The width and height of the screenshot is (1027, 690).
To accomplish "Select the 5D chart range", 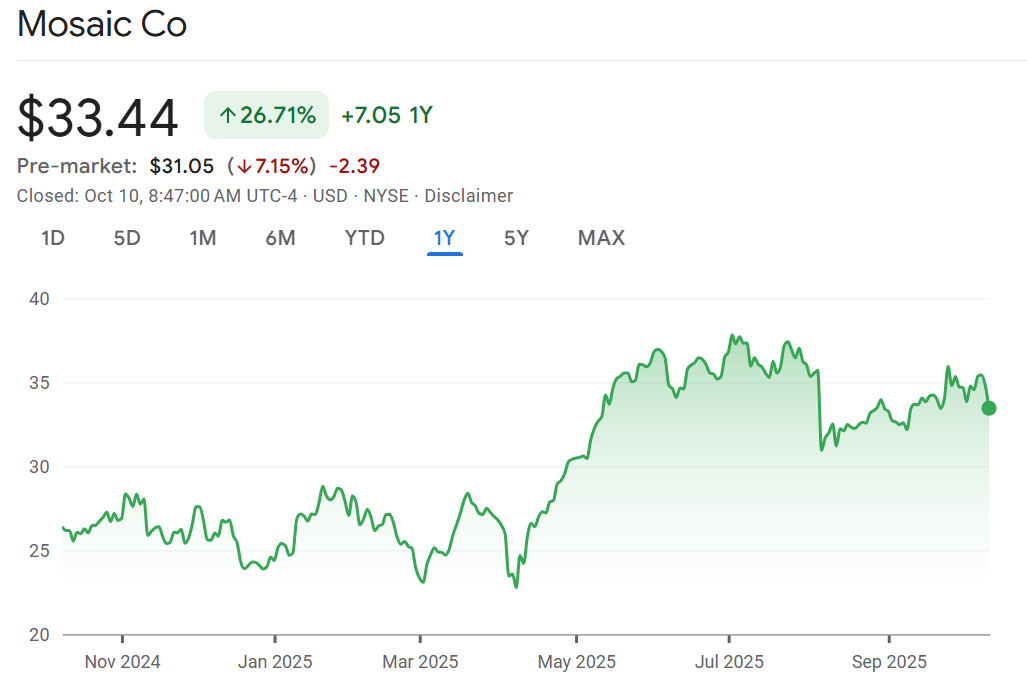I will [x=127, y=238].
